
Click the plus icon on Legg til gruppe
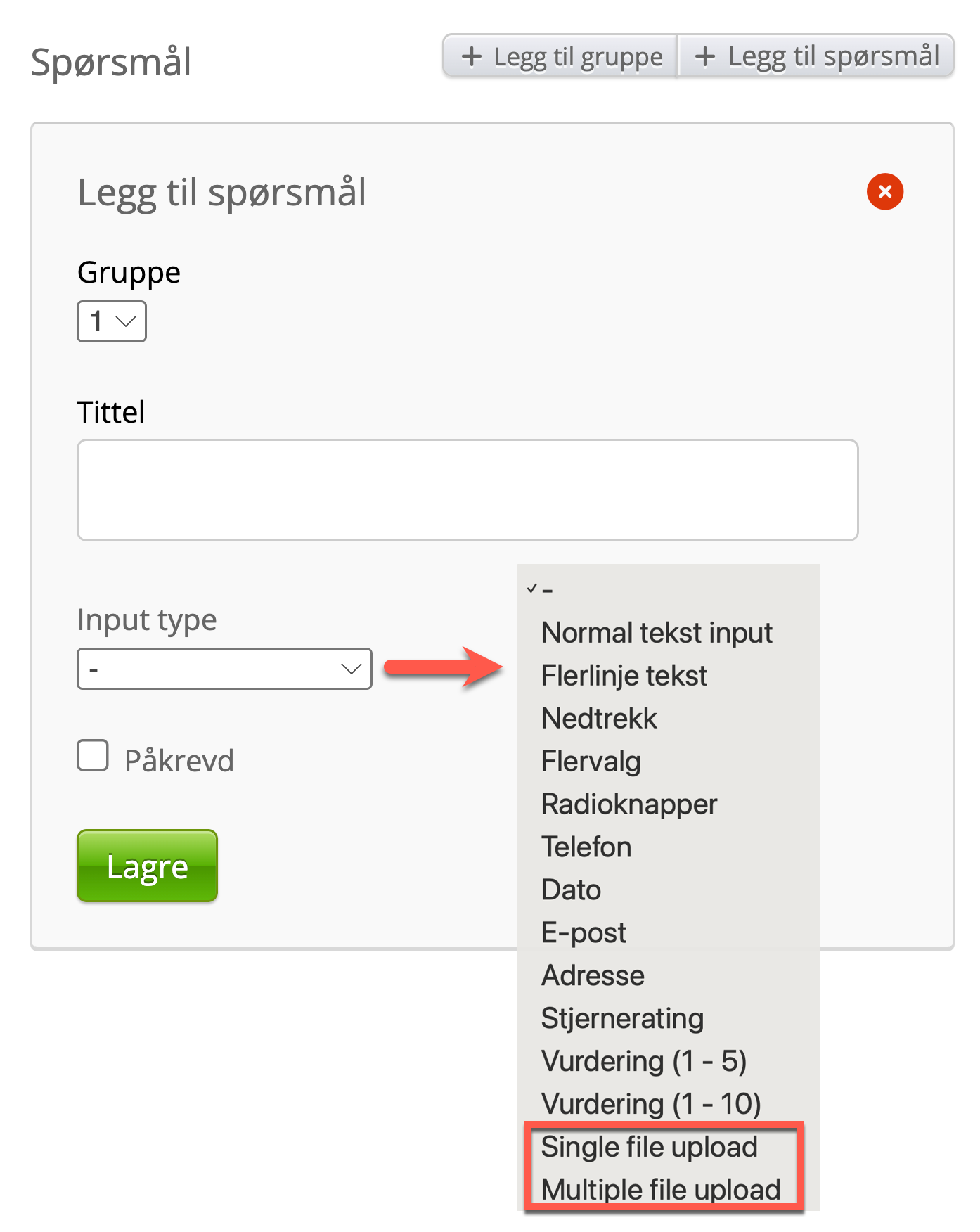click(472, 56)
